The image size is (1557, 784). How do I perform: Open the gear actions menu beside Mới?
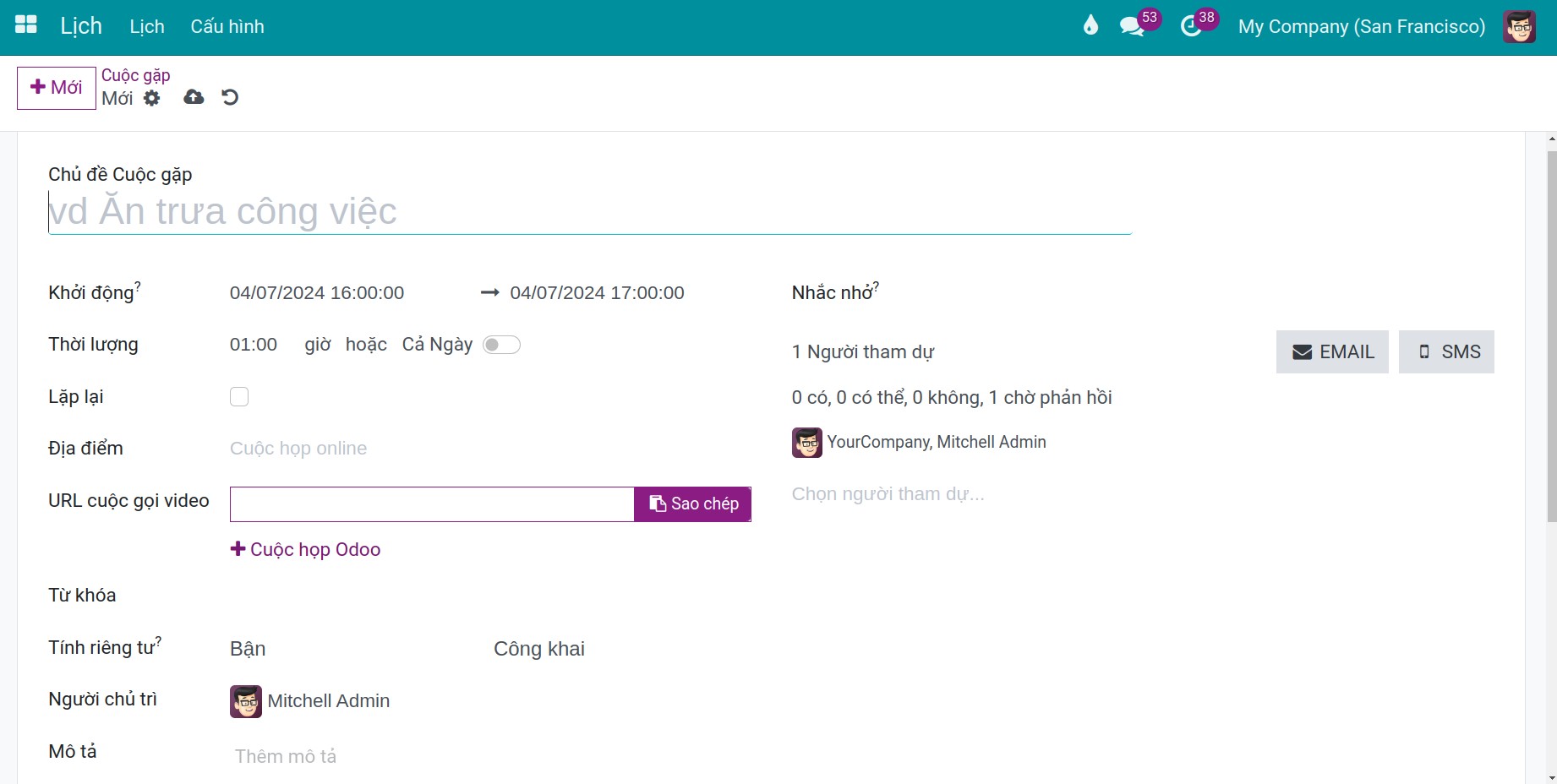pos(152,98)
